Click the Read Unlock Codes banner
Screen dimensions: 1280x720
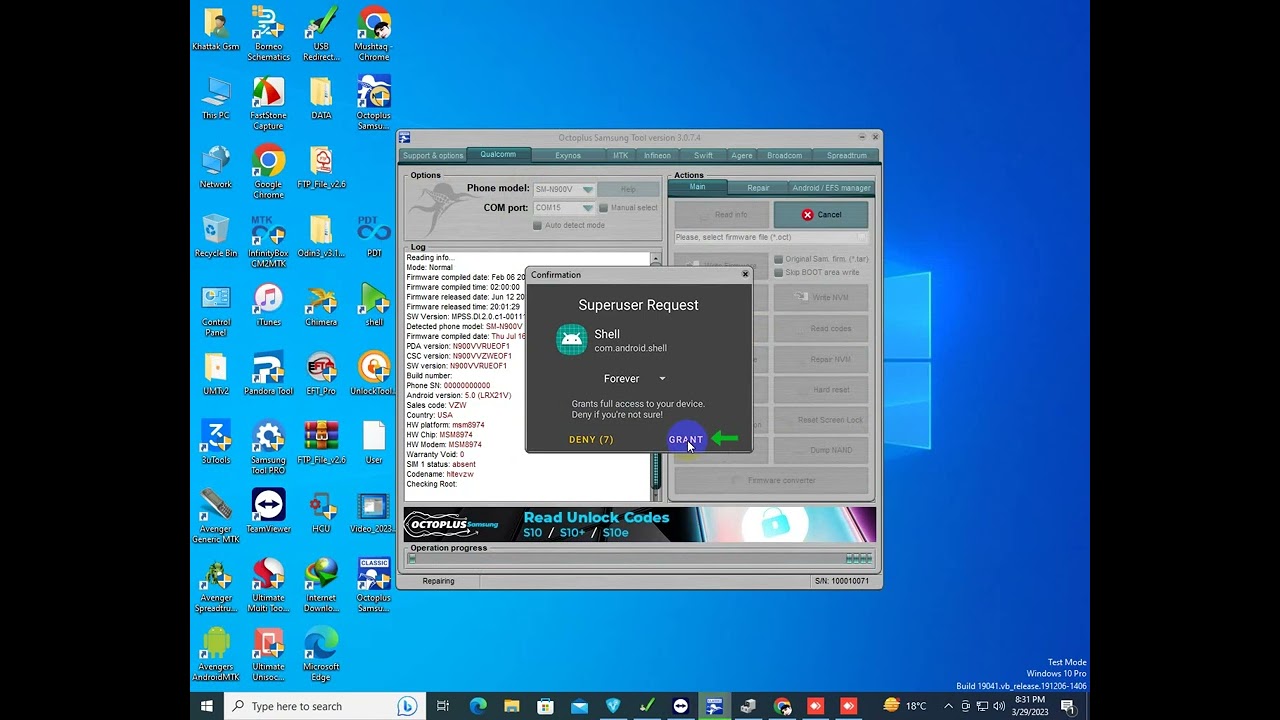click(640, 525)
